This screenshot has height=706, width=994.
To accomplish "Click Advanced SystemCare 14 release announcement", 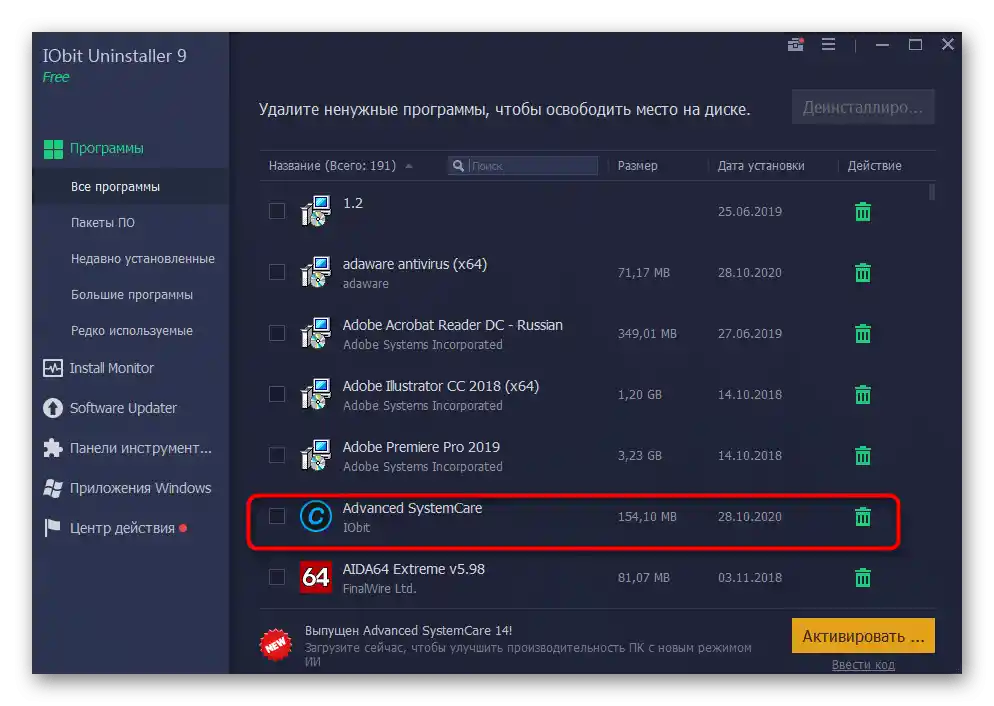I will click(x=408, y=631).
